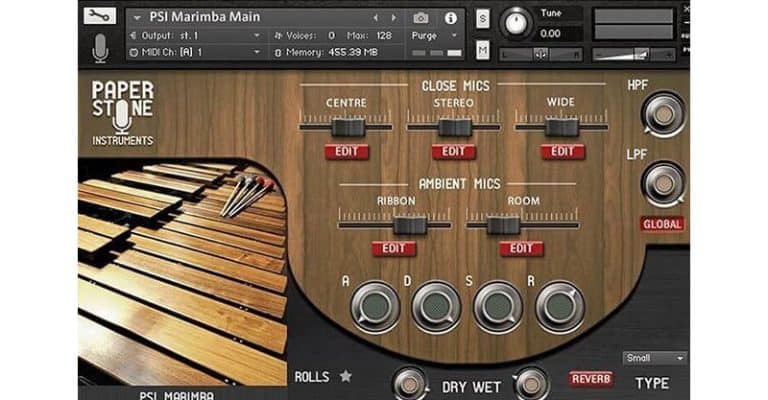Click the ROLLS star icon
Viewport: 768px width, 400px height.
coord(346,376)
